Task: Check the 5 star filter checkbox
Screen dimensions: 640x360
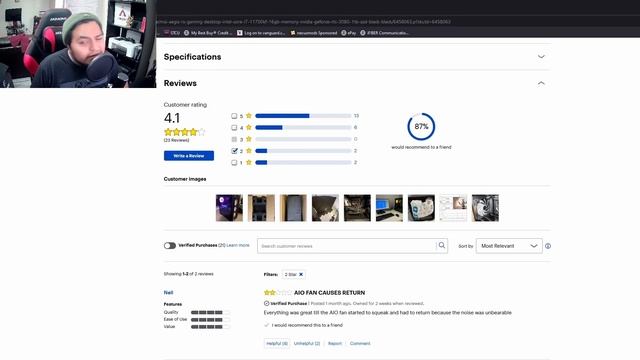Action: click(234, 116)
